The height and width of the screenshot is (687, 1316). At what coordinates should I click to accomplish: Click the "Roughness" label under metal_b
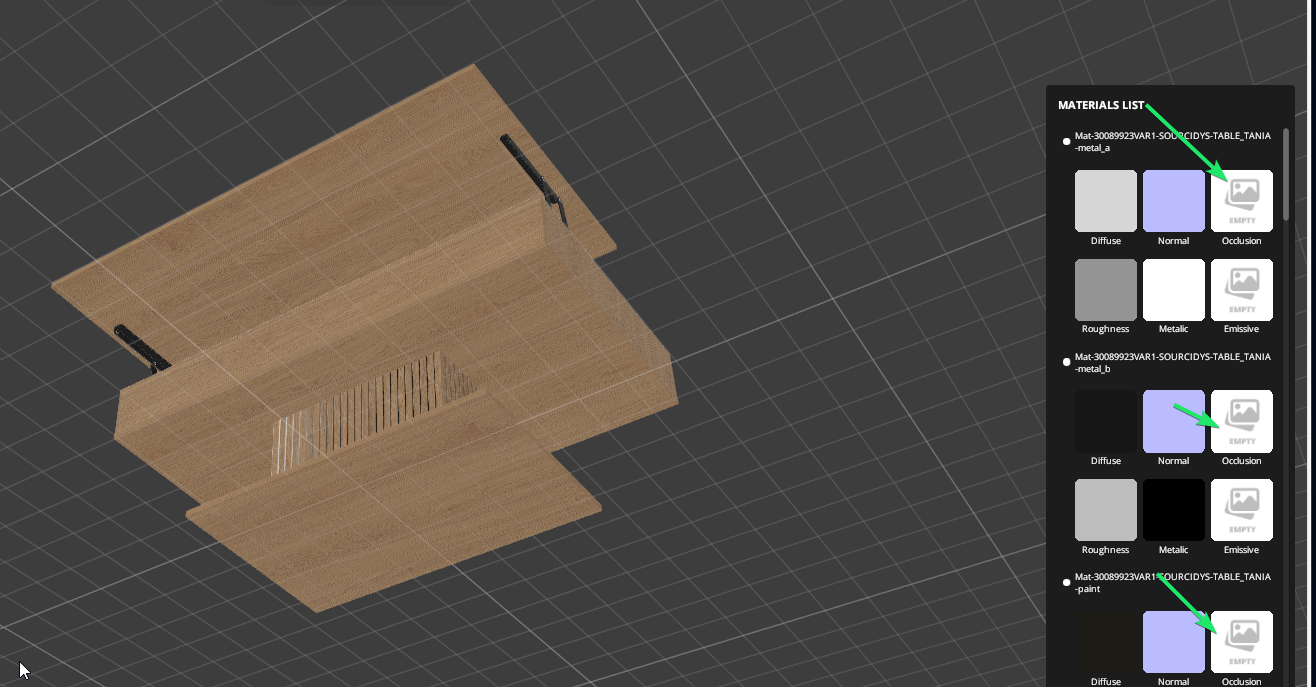point(1106,550)
